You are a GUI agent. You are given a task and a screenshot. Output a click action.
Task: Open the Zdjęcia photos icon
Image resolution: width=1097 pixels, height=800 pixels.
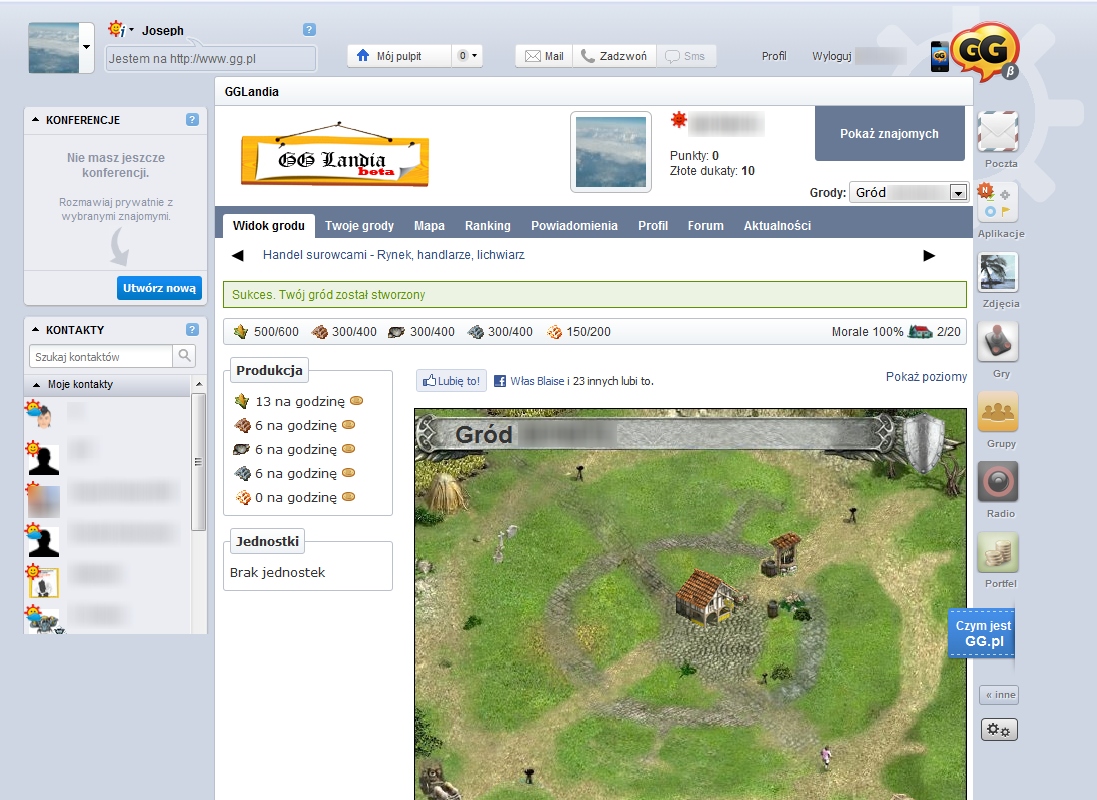coord(998,272)
